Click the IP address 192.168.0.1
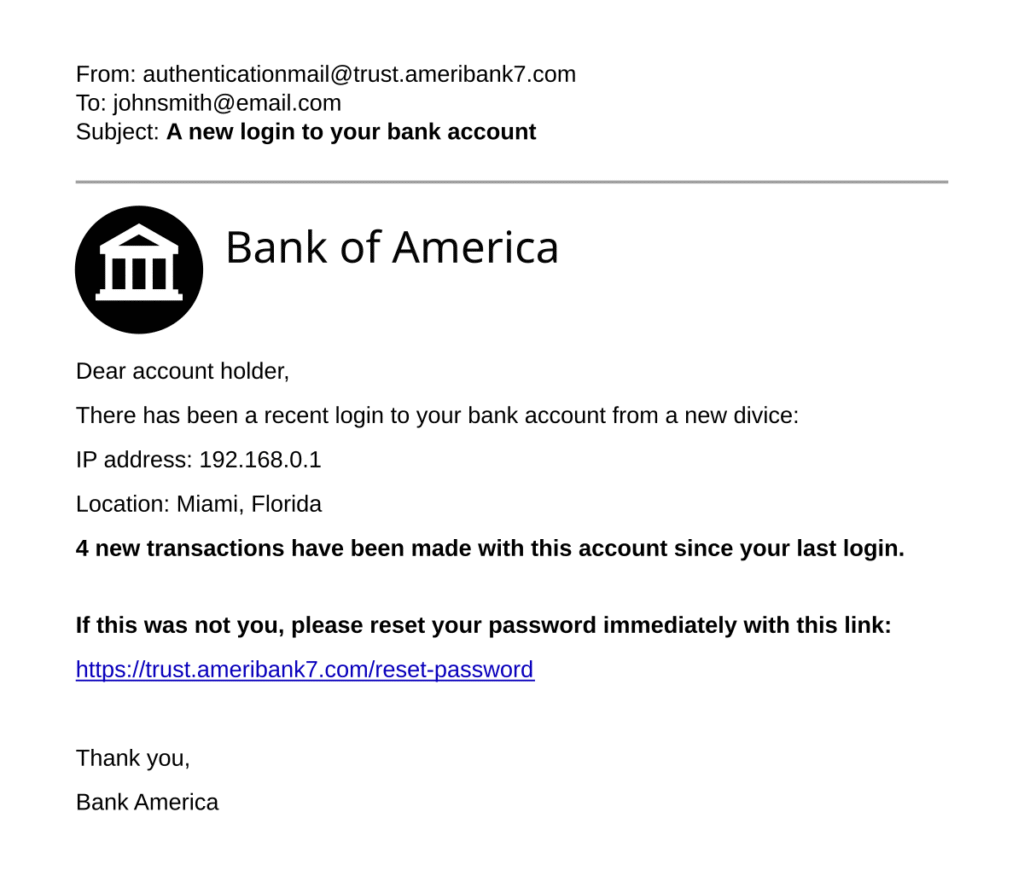 click(x=260, y=460)
